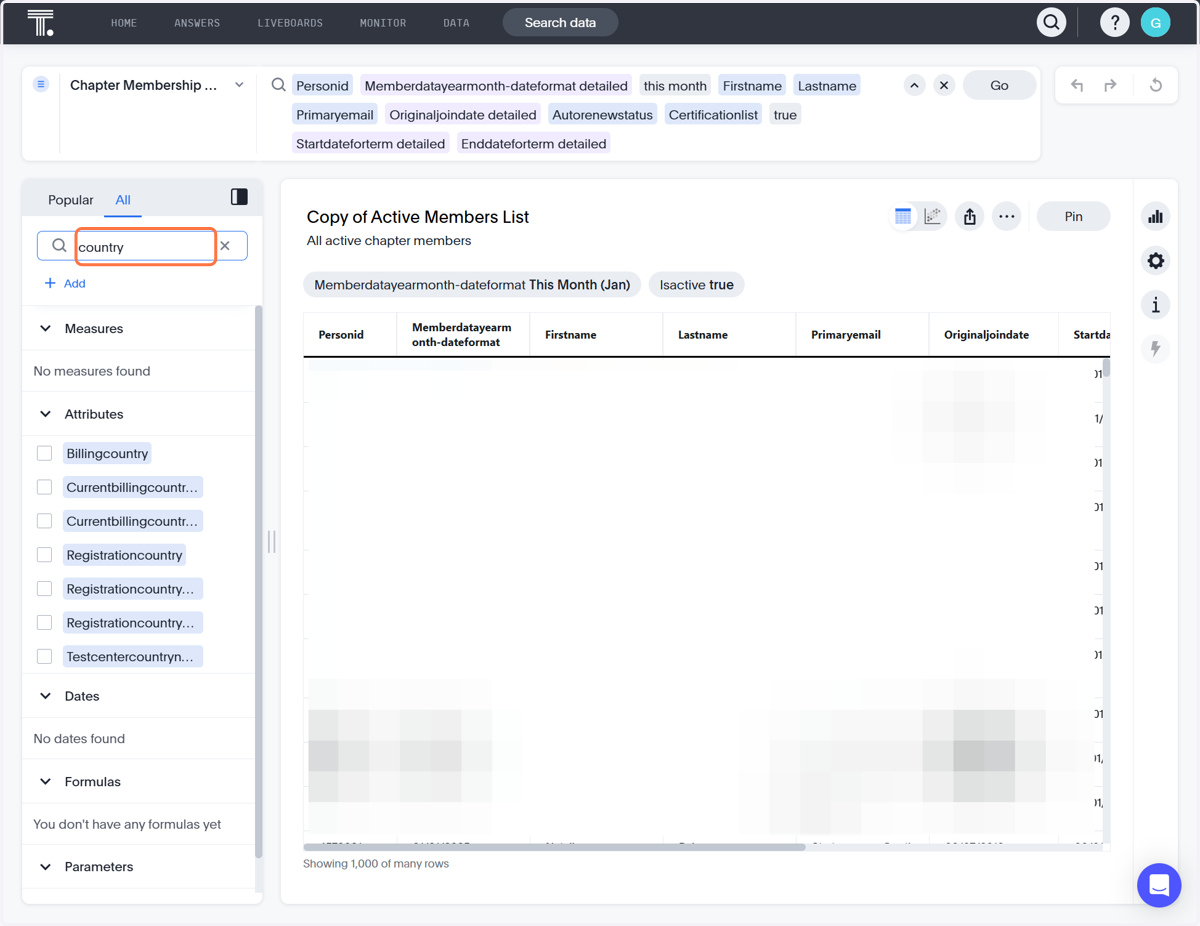1200x926 pixels.
Task: Go to LIVEBOARDS in navigation
Action: 290,23
